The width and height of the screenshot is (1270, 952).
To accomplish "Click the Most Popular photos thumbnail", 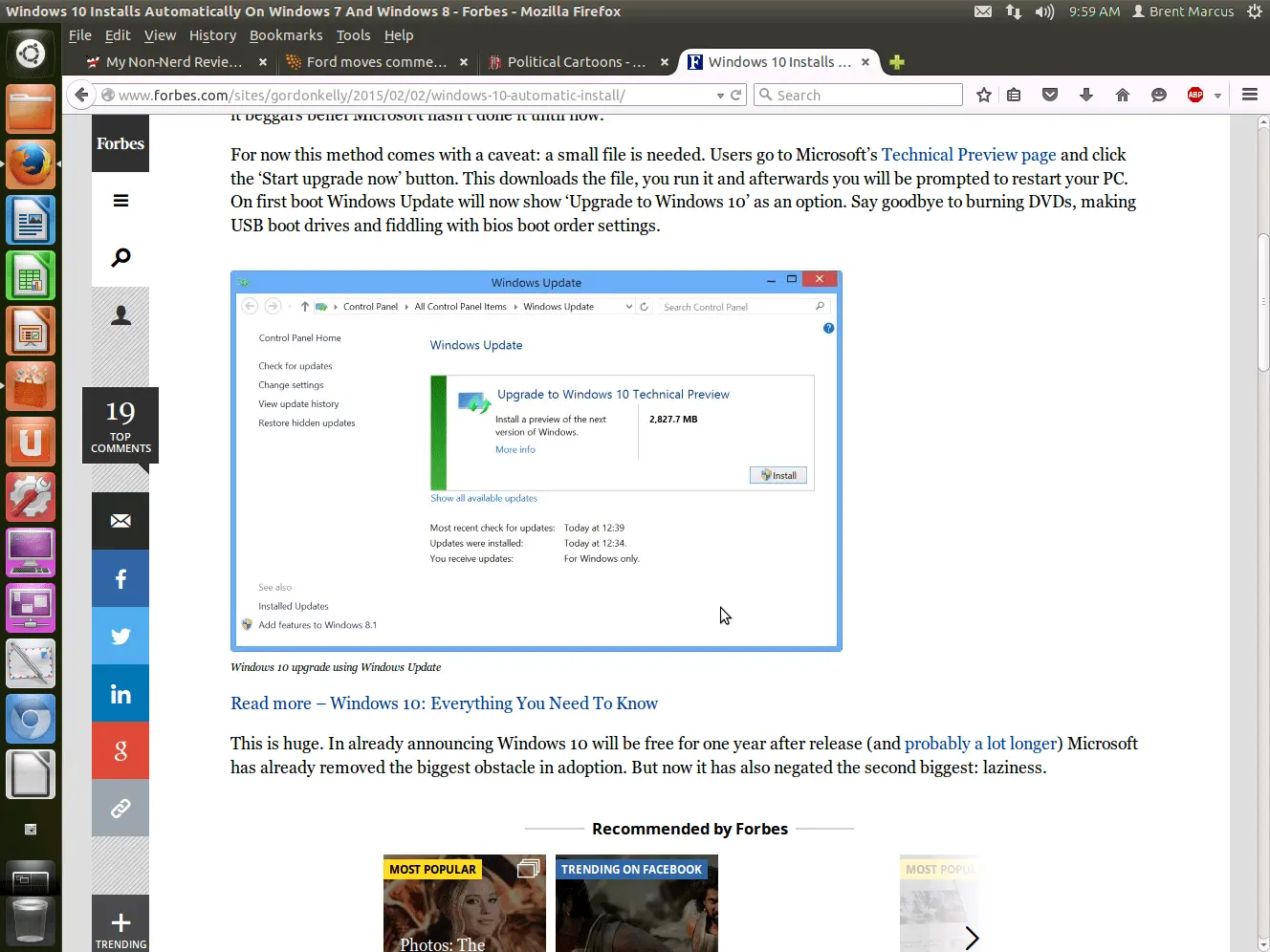I will point(465,903).
